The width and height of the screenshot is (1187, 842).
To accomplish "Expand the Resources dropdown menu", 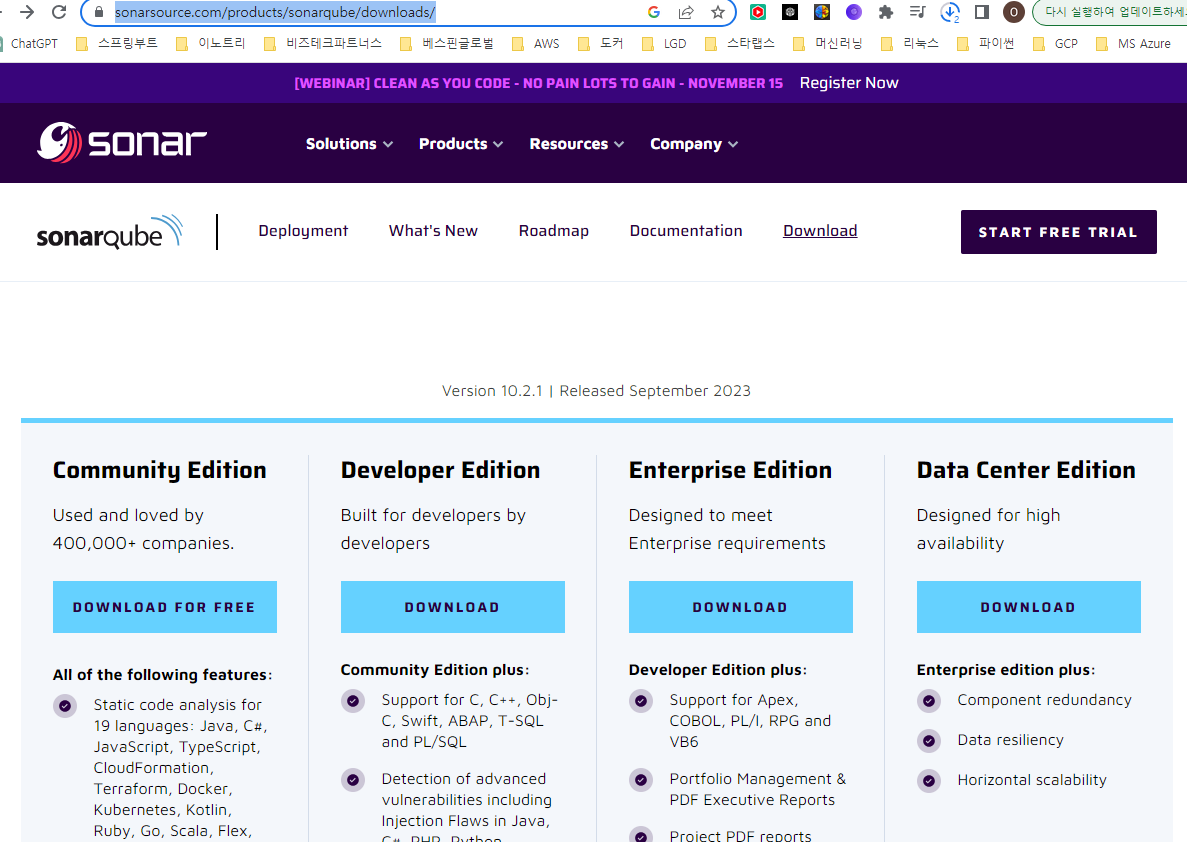I will 576,144.
